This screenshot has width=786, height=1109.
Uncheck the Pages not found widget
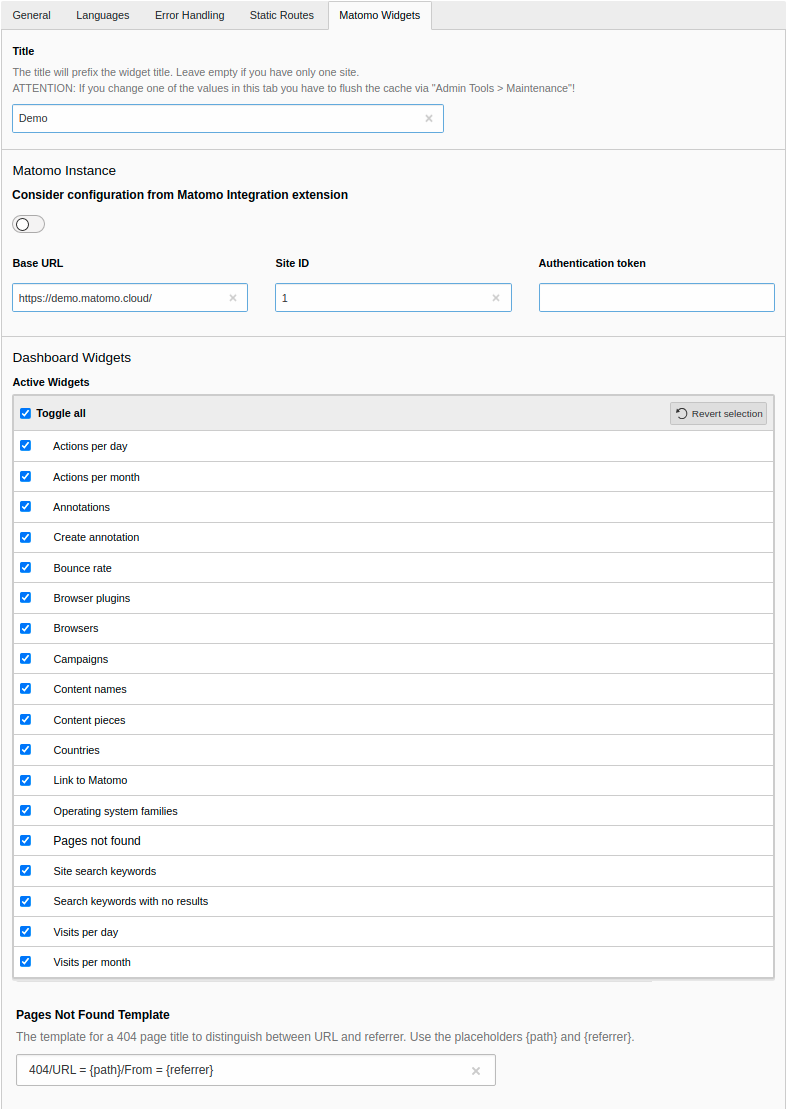coord(26,840)
